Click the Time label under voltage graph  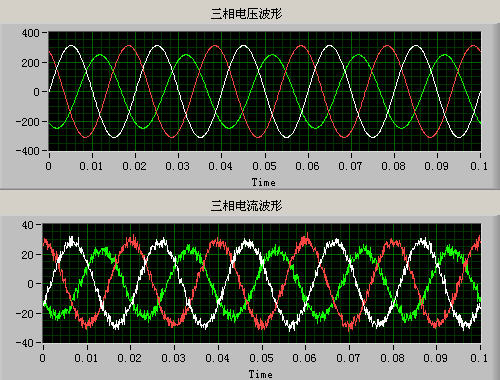[263, 182]
